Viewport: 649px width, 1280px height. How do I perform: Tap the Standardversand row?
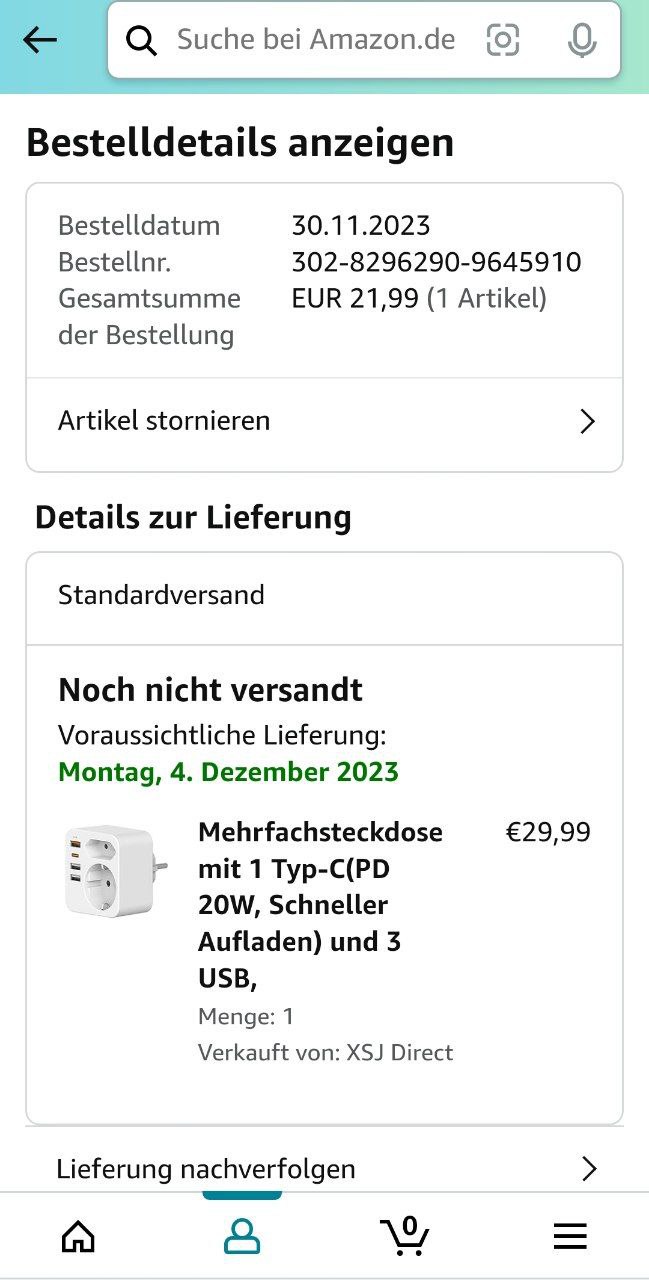(x=324, y=597)
